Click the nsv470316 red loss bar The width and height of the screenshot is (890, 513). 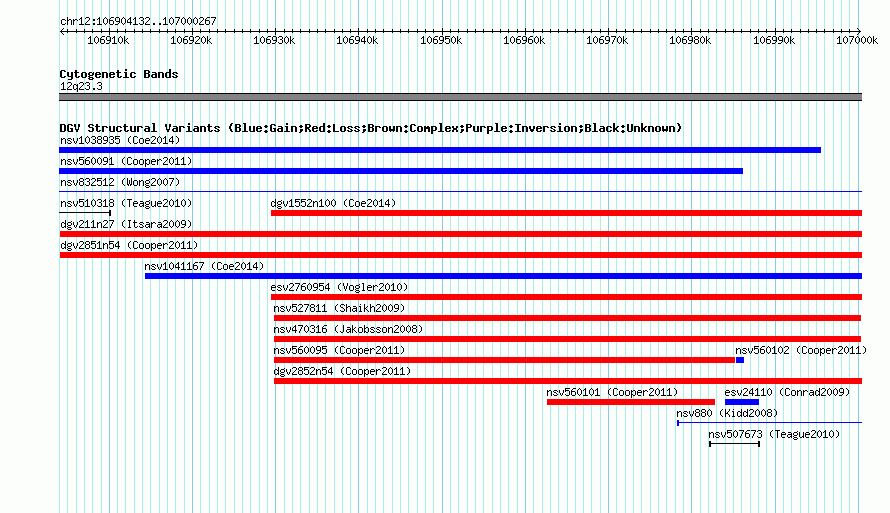568,339
